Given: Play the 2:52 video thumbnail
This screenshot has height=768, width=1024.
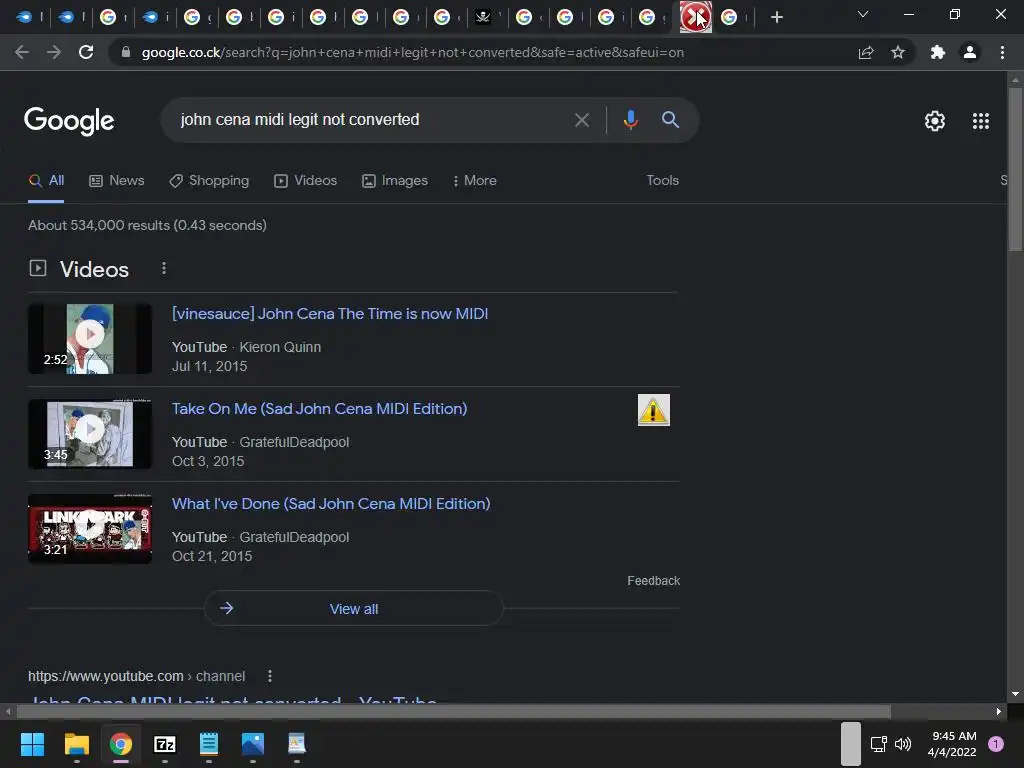Looking at the screenshot, I should tap(90, 339).
